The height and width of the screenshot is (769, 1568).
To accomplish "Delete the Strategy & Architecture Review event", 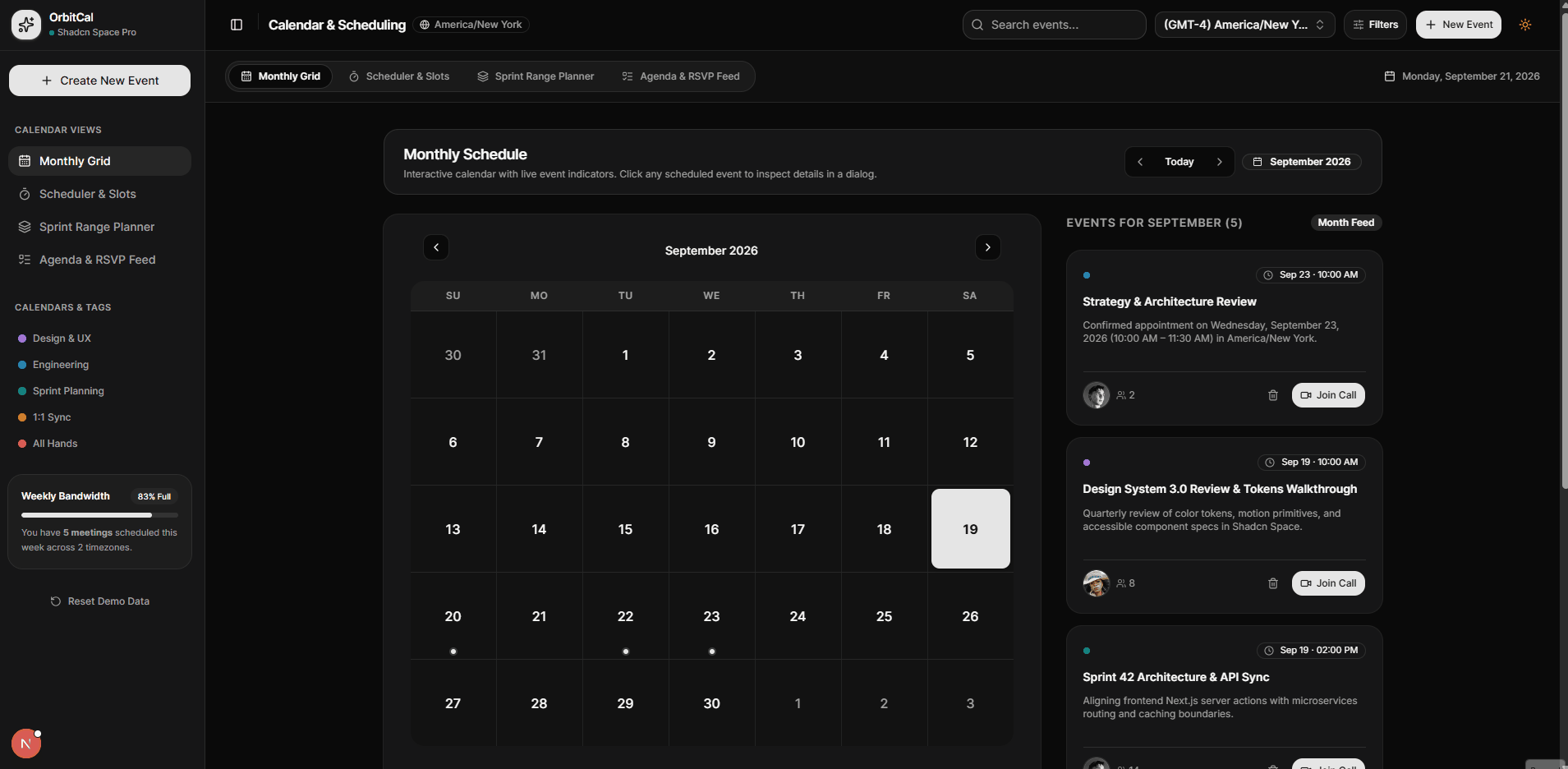I will [1273, 395].
